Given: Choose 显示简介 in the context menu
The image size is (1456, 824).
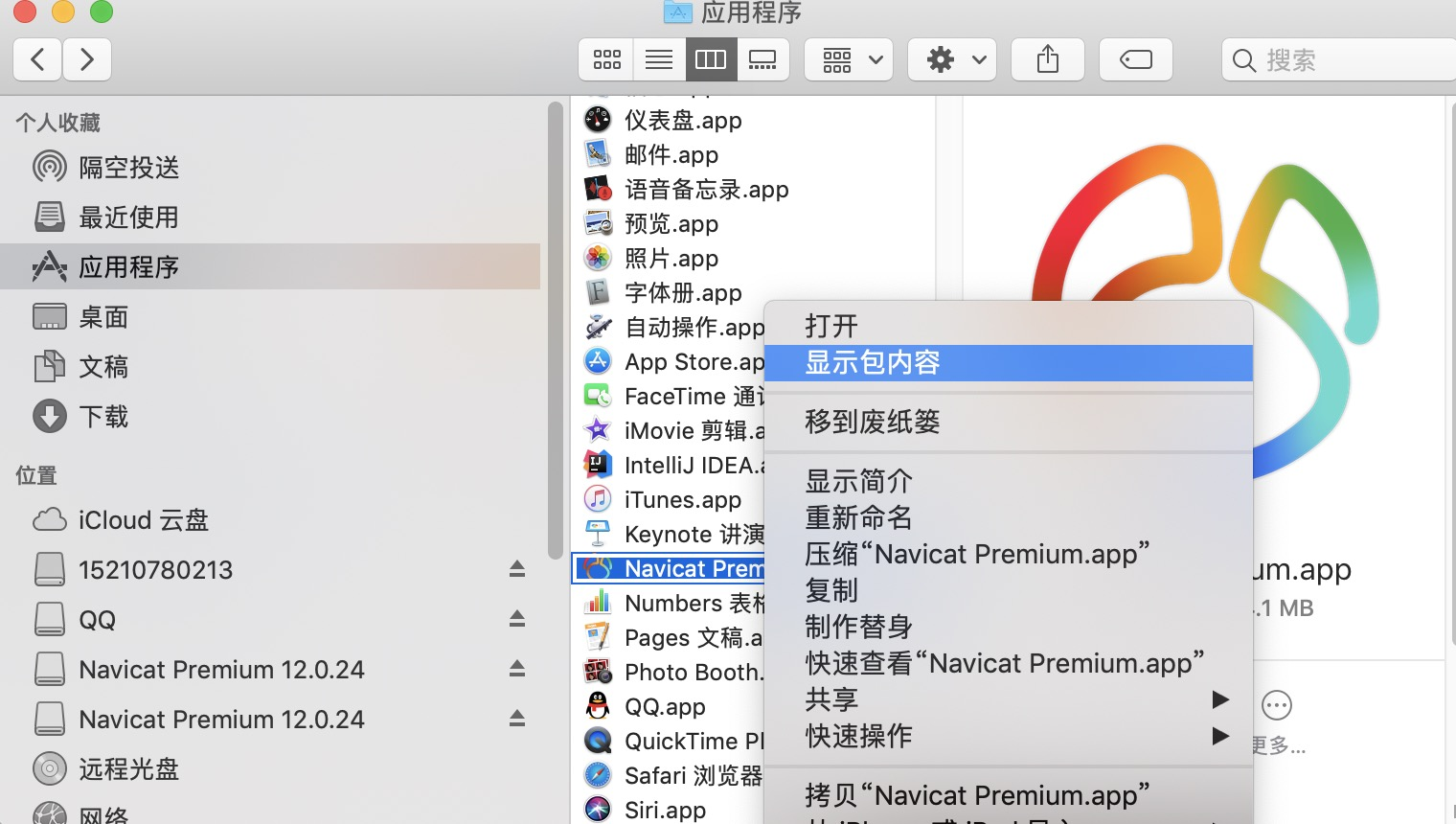Looking at the screenshot, I should 1009,481.
